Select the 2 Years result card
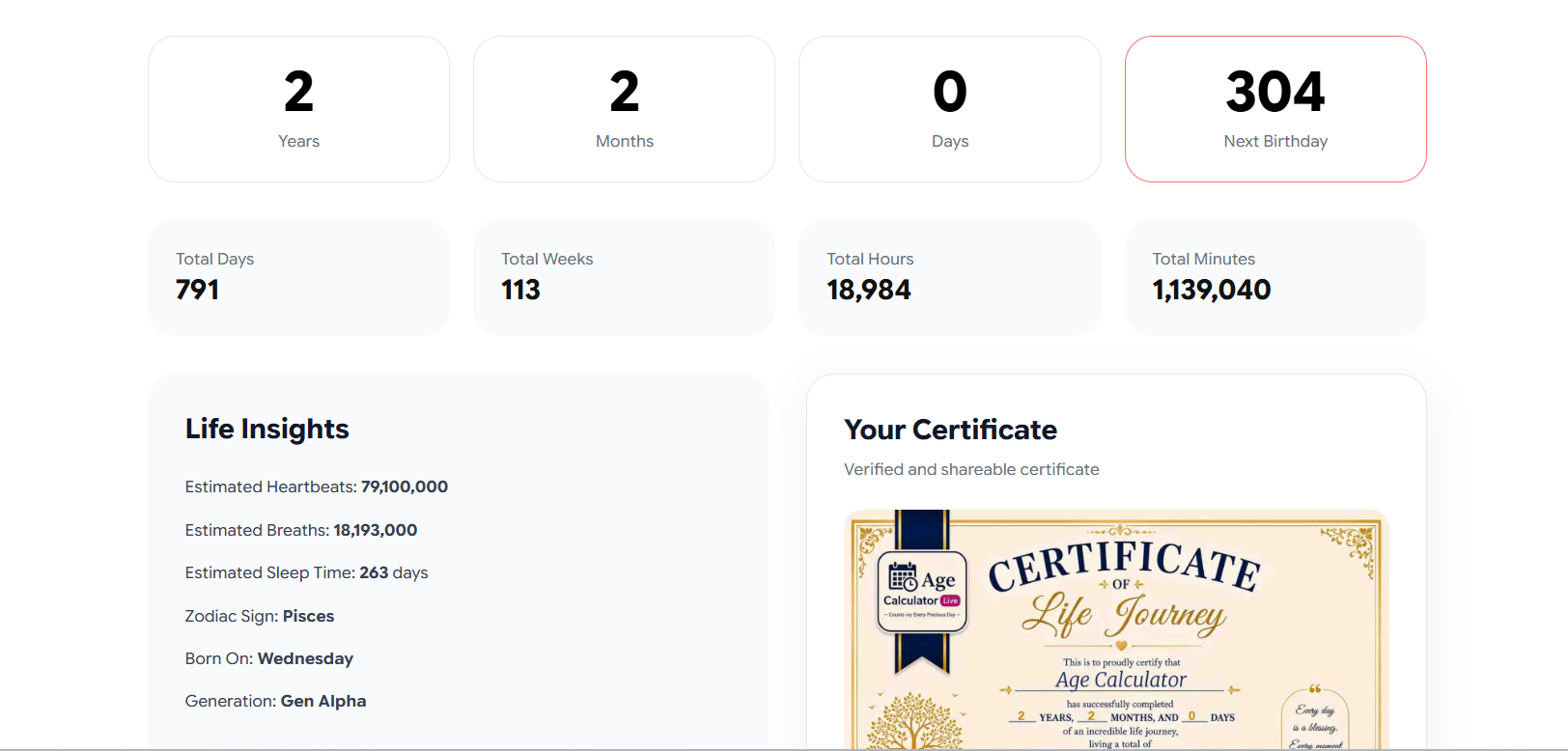The image size is (1568, 751). pyautogui.click(x=298, y=109)
